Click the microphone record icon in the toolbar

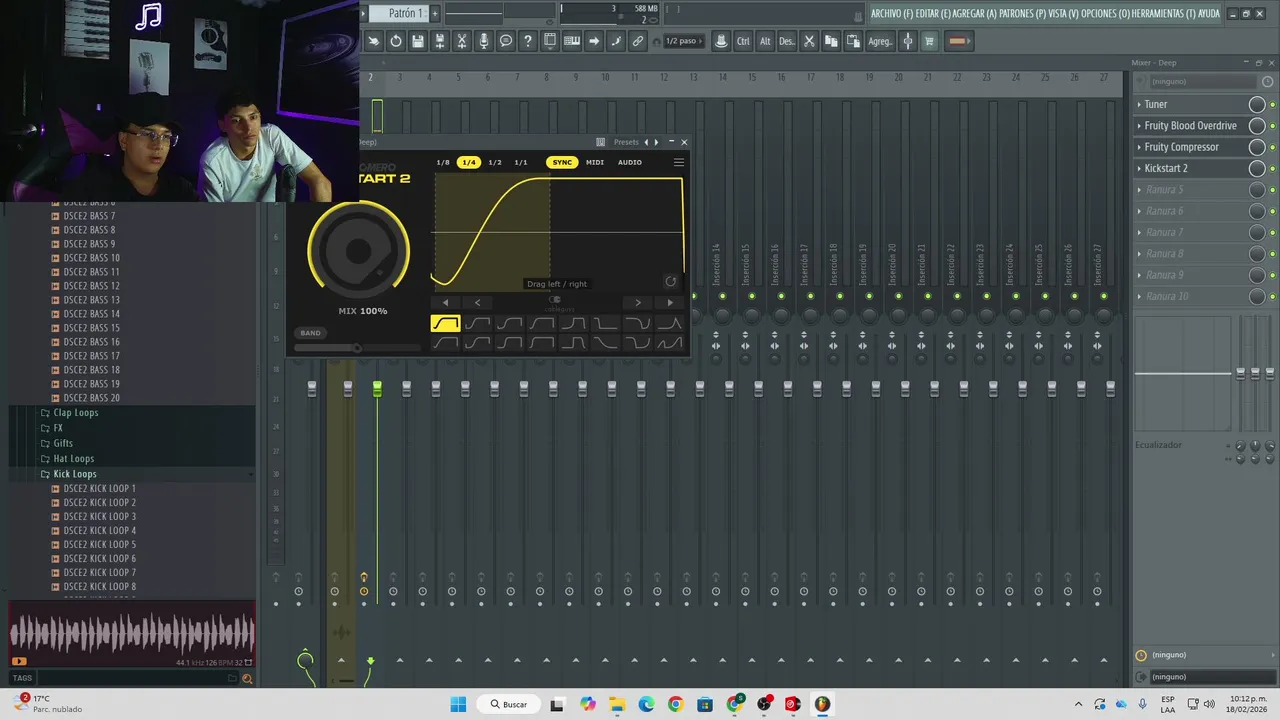(x=484, y=41)
